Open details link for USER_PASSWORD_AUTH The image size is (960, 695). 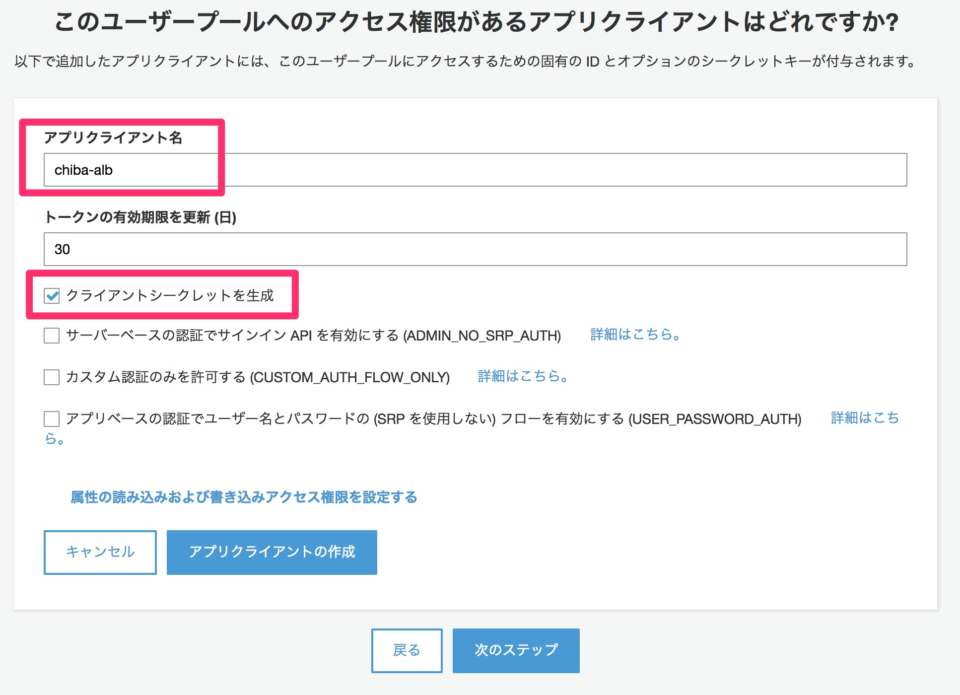coord(864,418)
